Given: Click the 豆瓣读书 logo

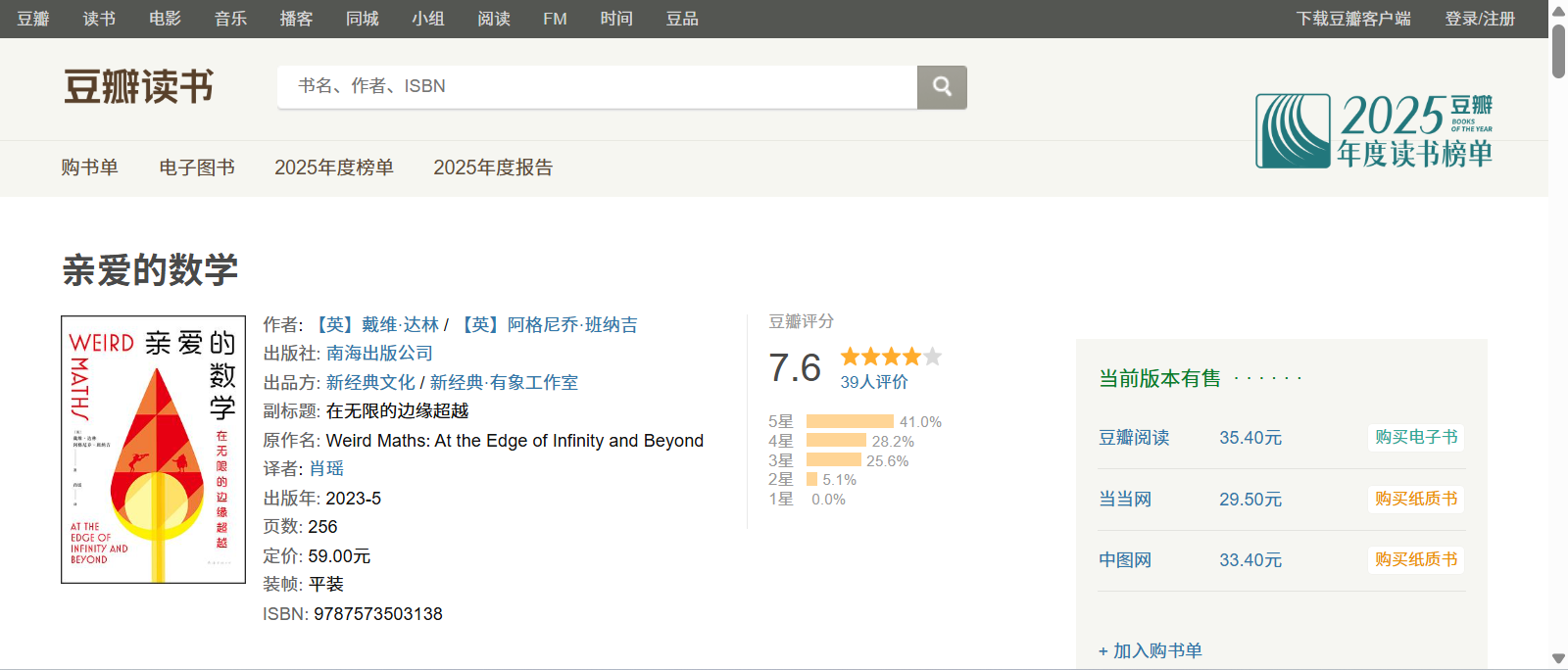Looking at the screenshot, I should click(138, 87).
